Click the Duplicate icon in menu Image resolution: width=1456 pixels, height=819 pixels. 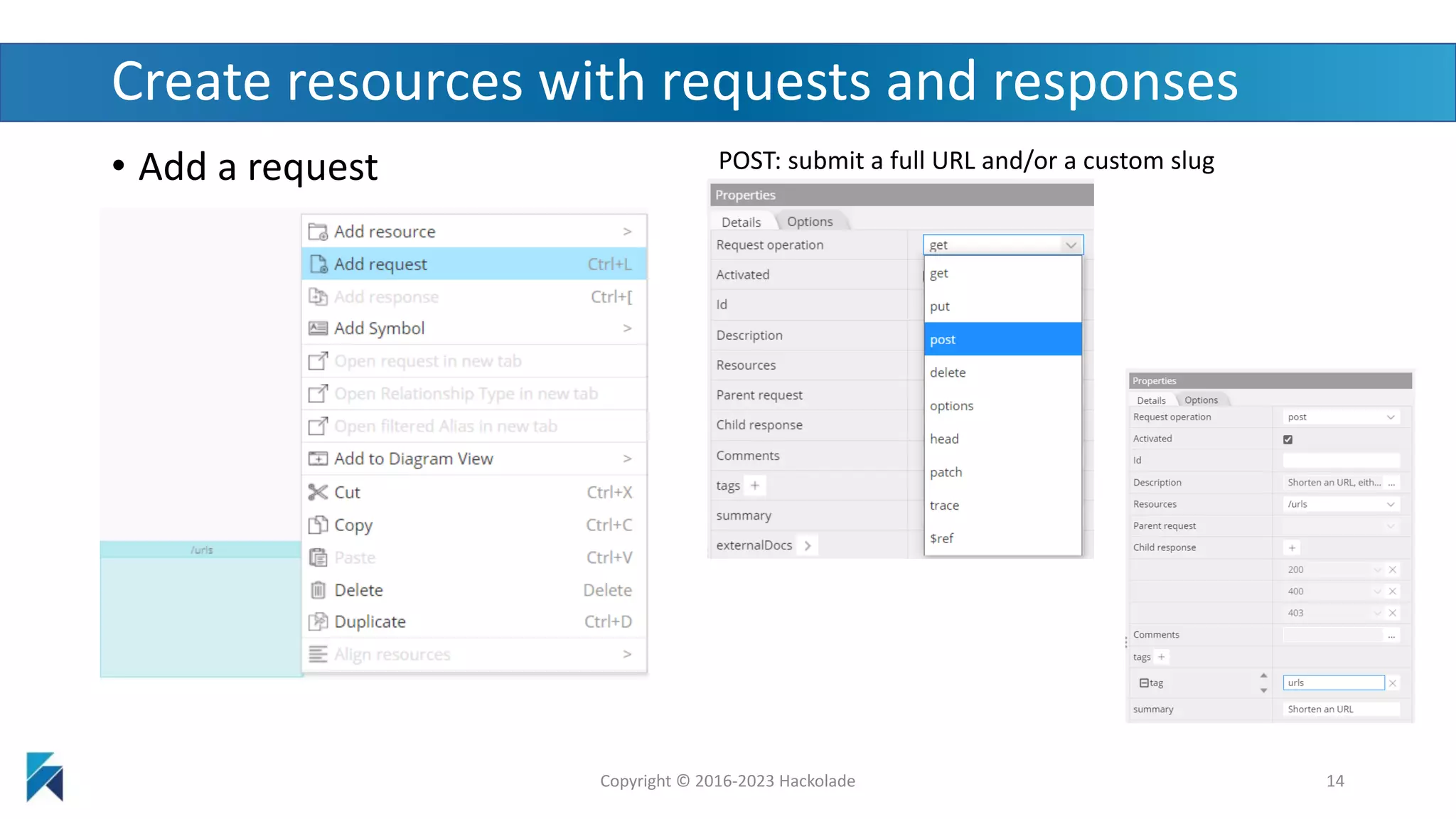tap(318, 622)
